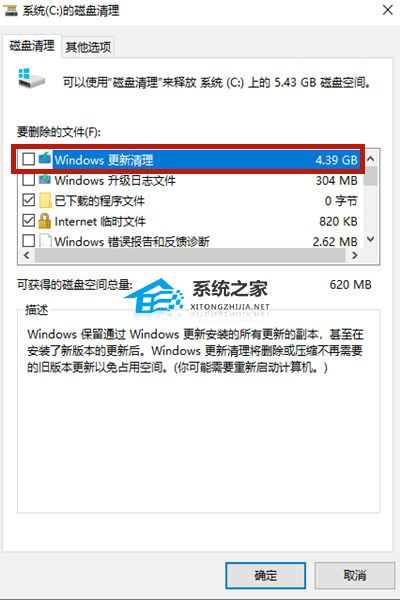Click the 取消 button
The width and height of the screenshot is (400, 600).
(354, 575)
